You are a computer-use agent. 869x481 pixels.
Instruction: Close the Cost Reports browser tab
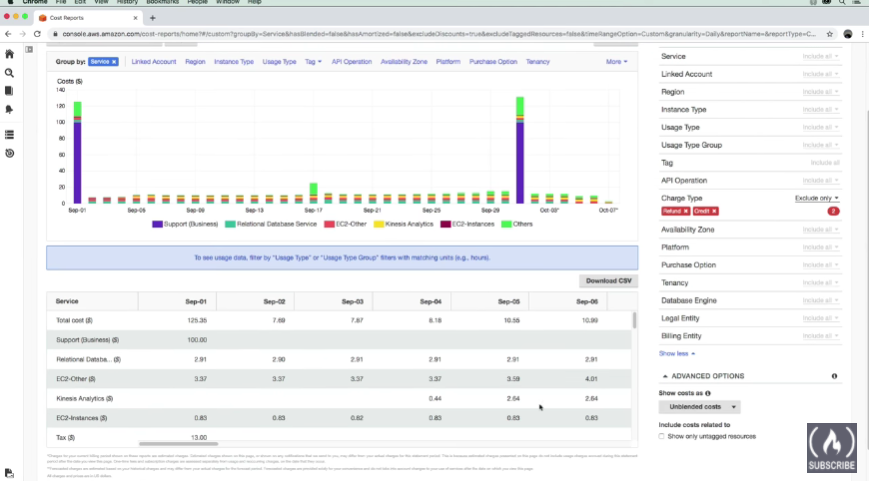[135, 18]
